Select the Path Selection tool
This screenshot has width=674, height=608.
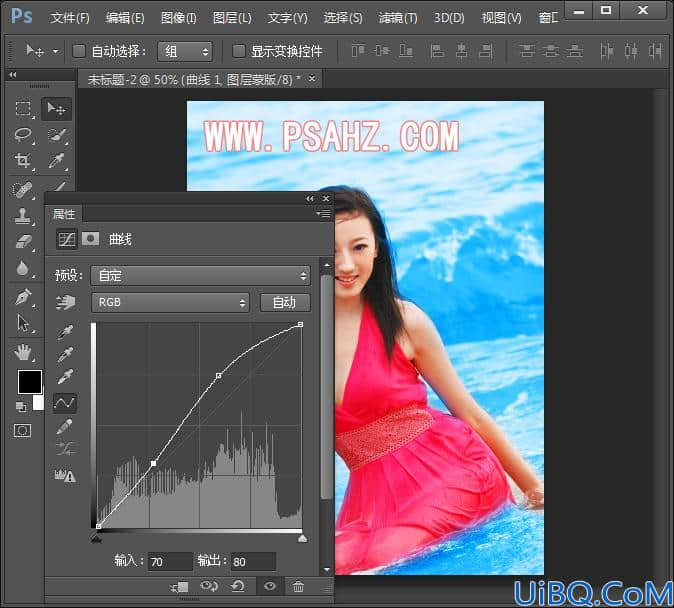[x=23, y=322]
